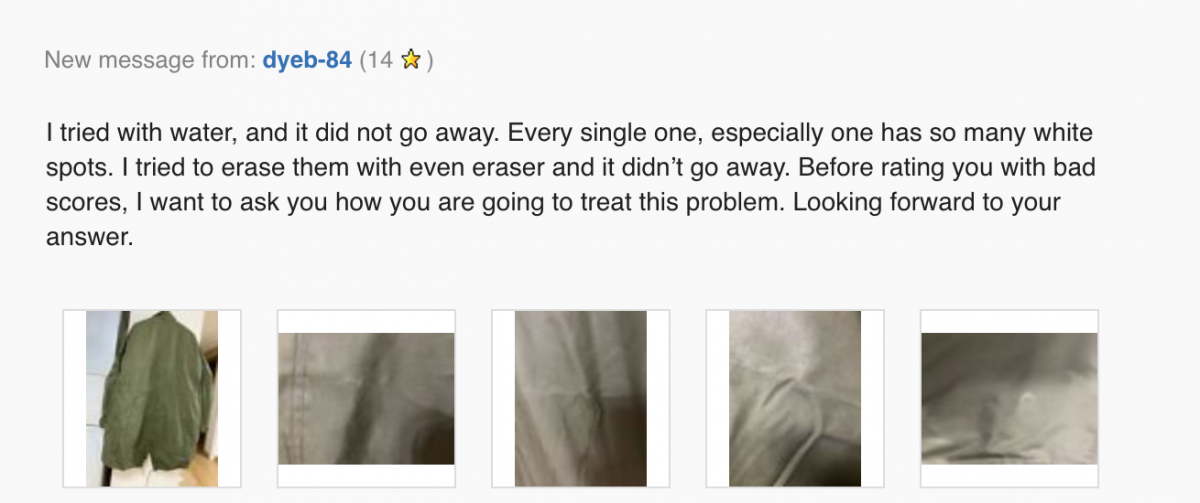The image size is (1200, 503).
Task: Click the "New message from:" label
Action: (150, 60)
